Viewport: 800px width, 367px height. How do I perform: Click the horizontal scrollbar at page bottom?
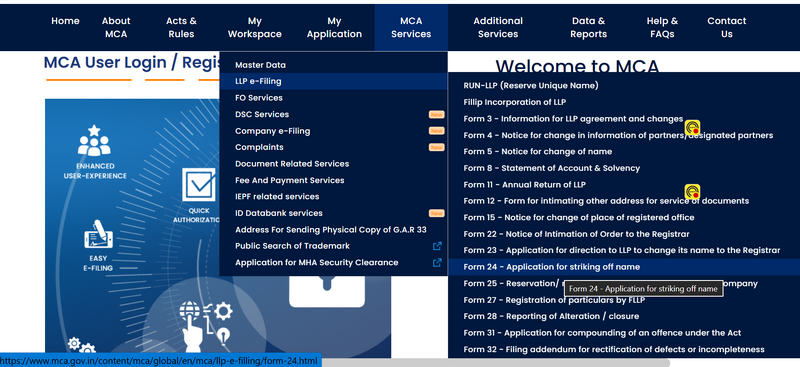pyautogui.click(x=495, y=362)
